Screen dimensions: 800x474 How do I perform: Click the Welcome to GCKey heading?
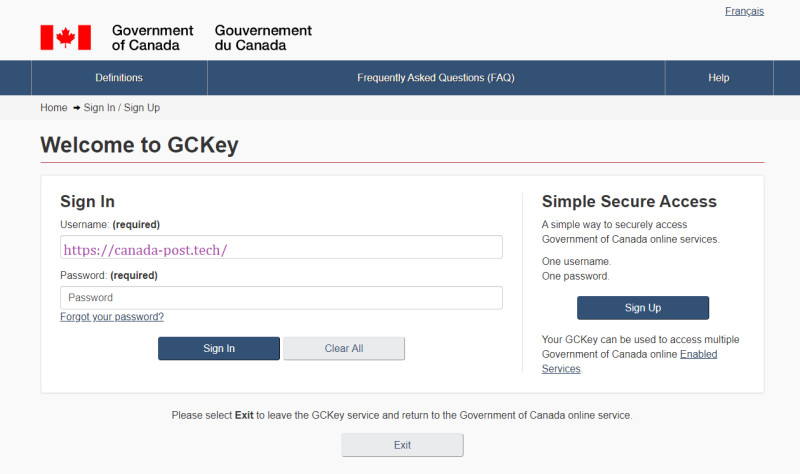[139, 145]
